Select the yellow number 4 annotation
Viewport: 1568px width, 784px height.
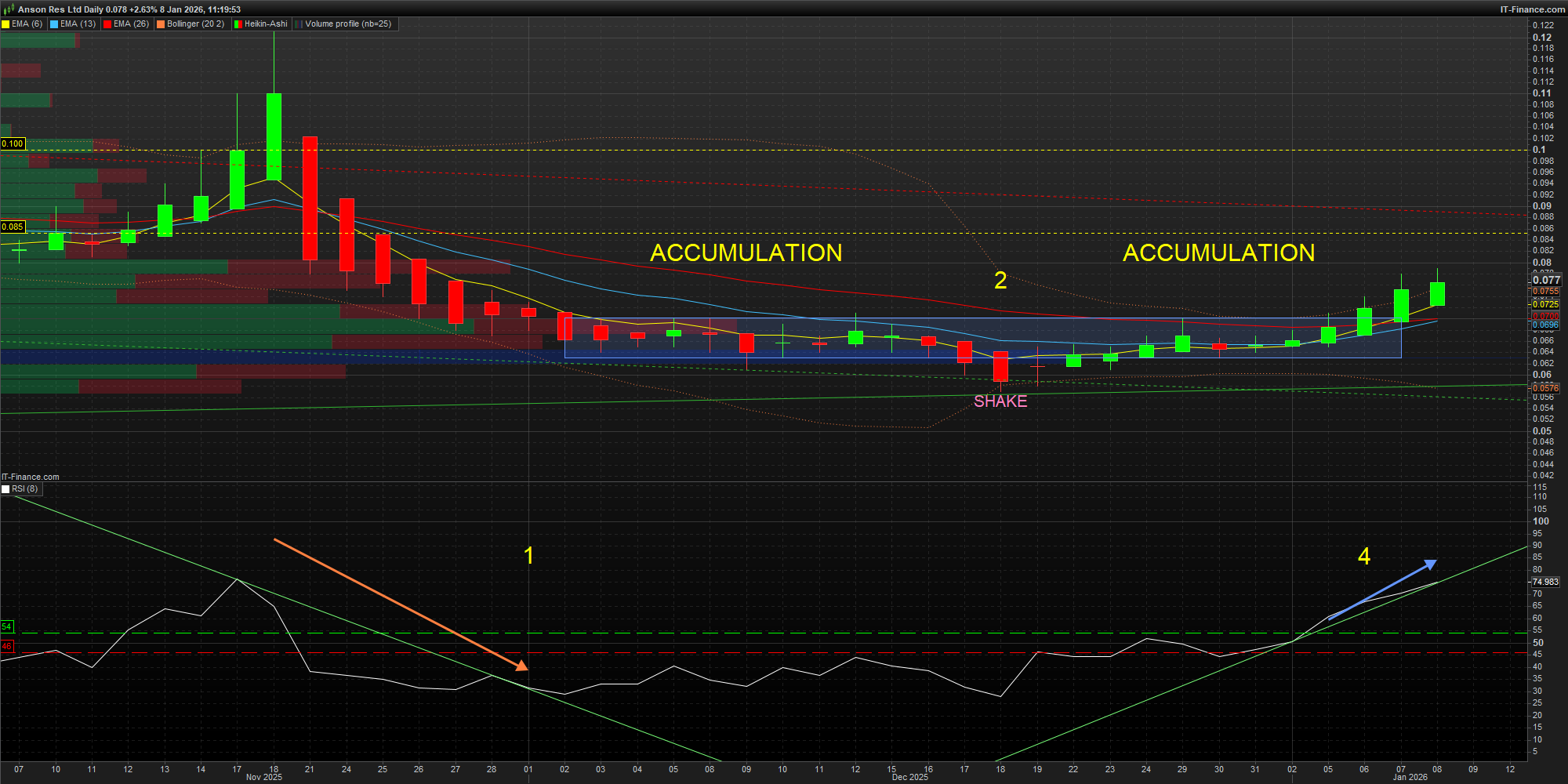click(1363, 557)
